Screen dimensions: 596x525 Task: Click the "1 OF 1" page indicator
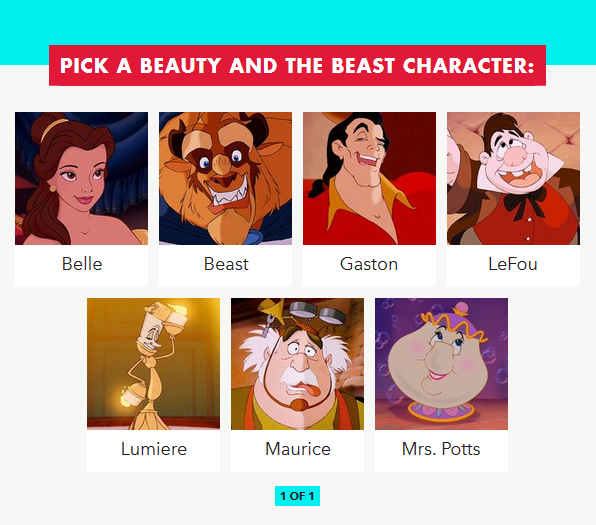tap(298, 496)
